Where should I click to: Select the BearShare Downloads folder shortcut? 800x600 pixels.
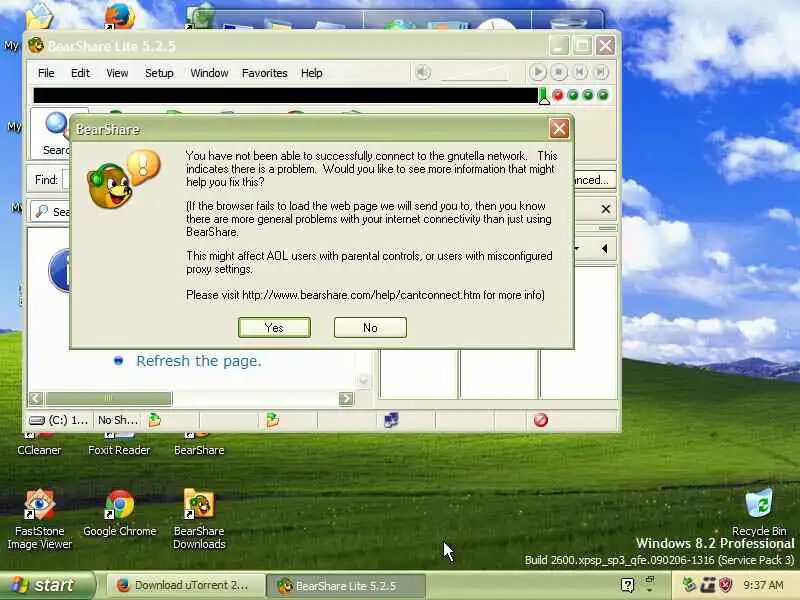click(x=199, y=519)
